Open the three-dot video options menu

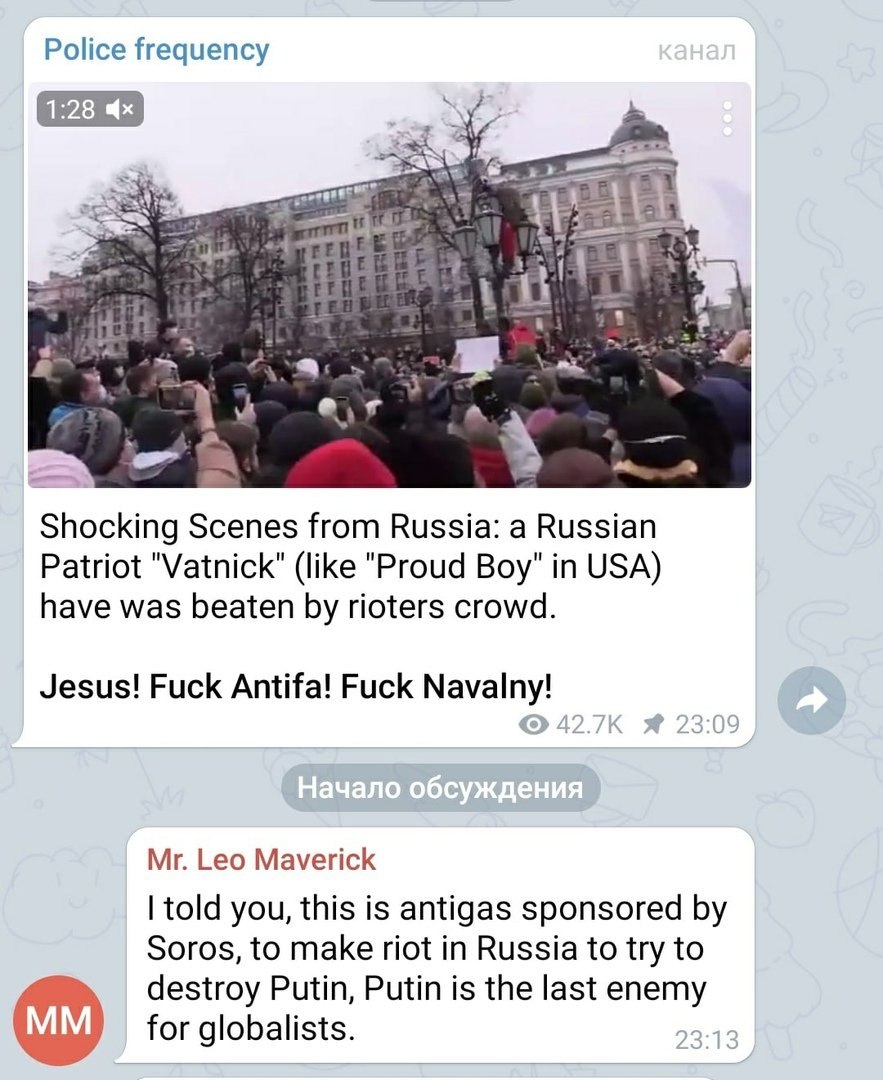click(727, 119)
